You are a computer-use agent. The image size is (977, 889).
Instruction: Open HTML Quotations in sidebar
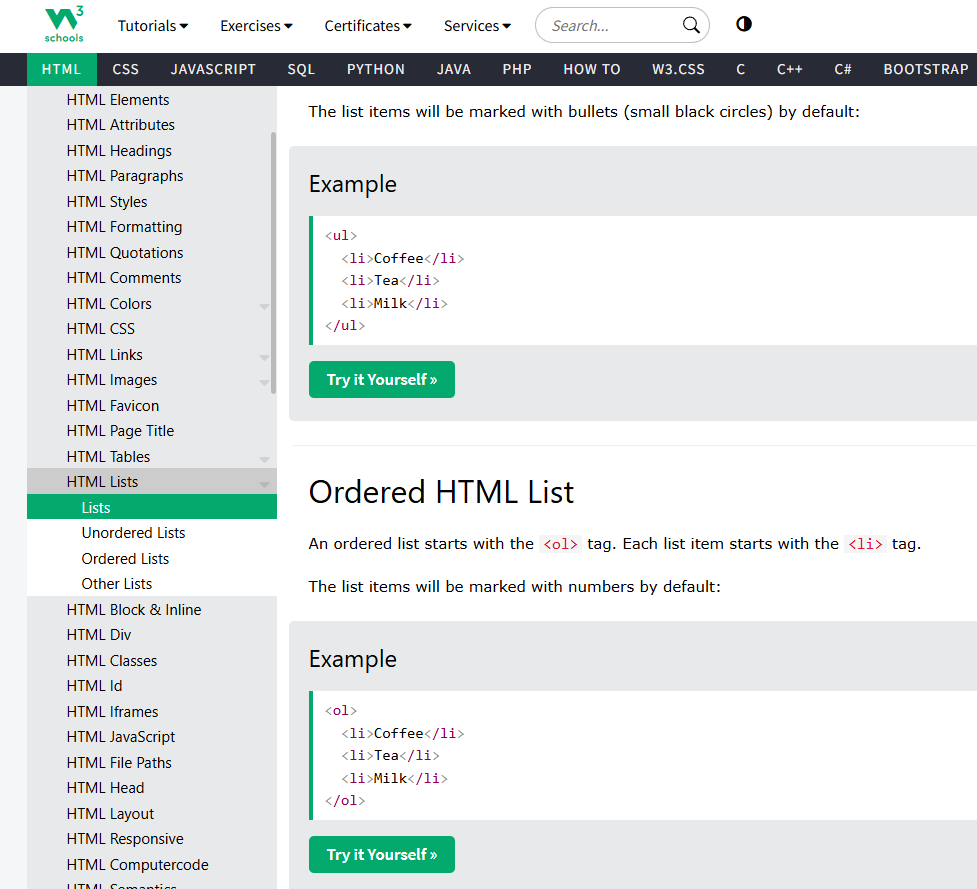click(151, 252)
